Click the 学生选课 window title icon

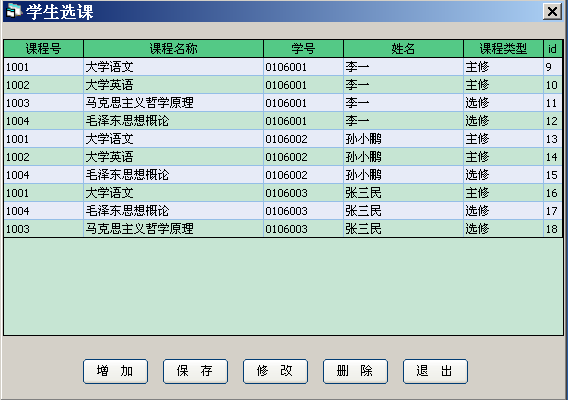tap(14, 11)
